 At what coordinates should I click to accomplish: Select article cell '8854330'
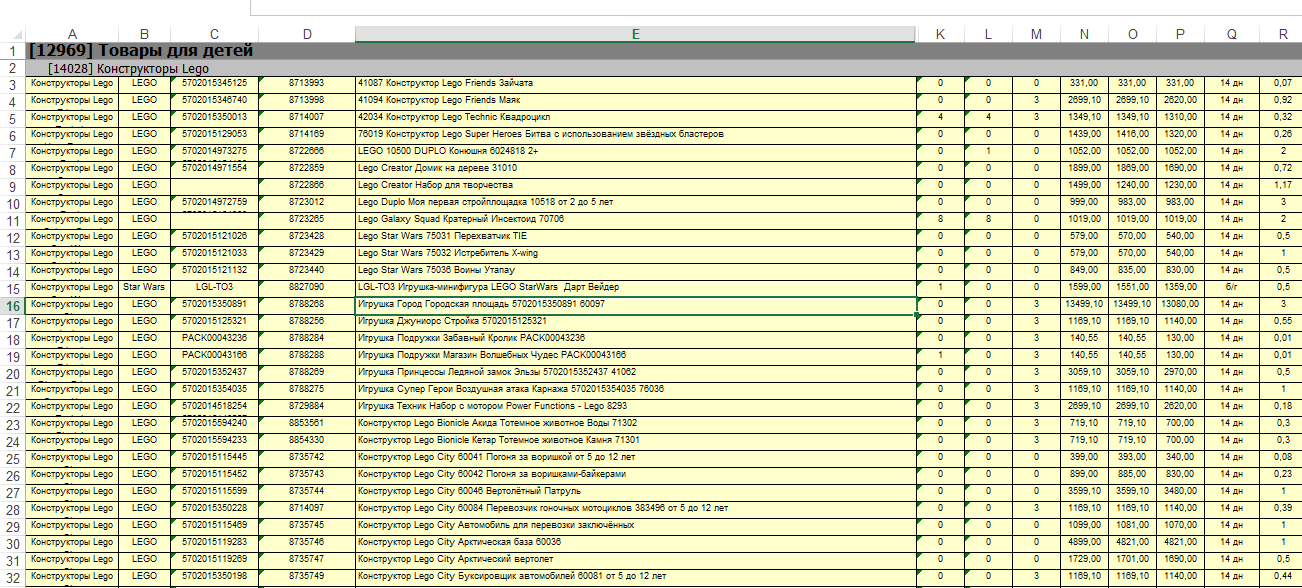pos(307,440)
